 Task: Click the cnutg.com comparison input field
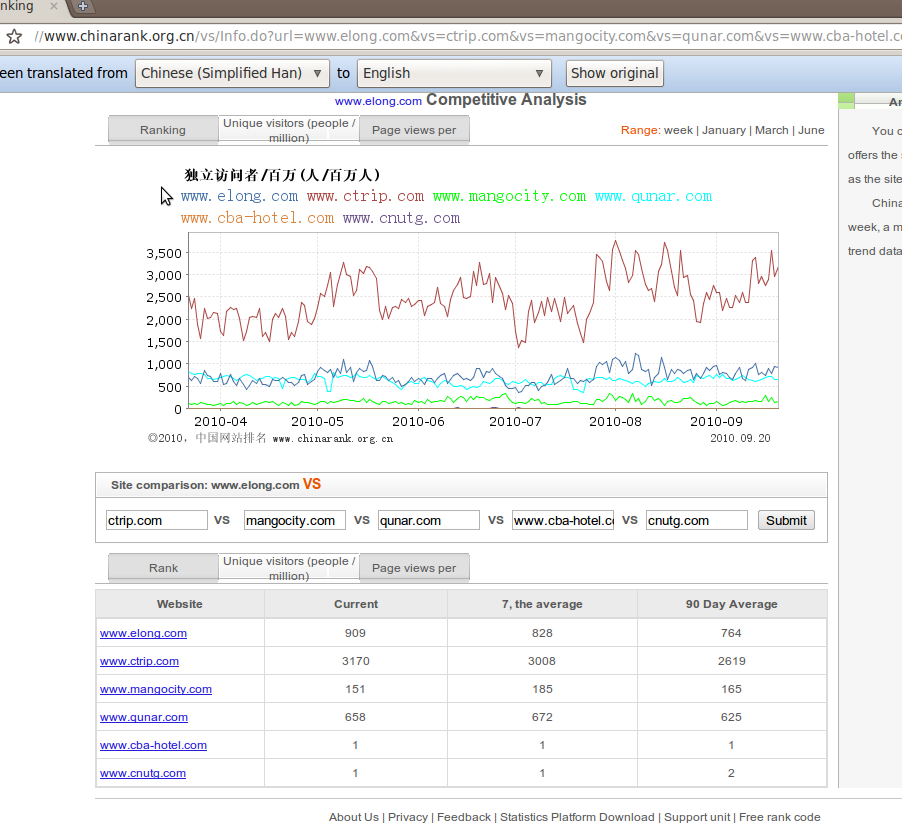click(x=697, y=520)
